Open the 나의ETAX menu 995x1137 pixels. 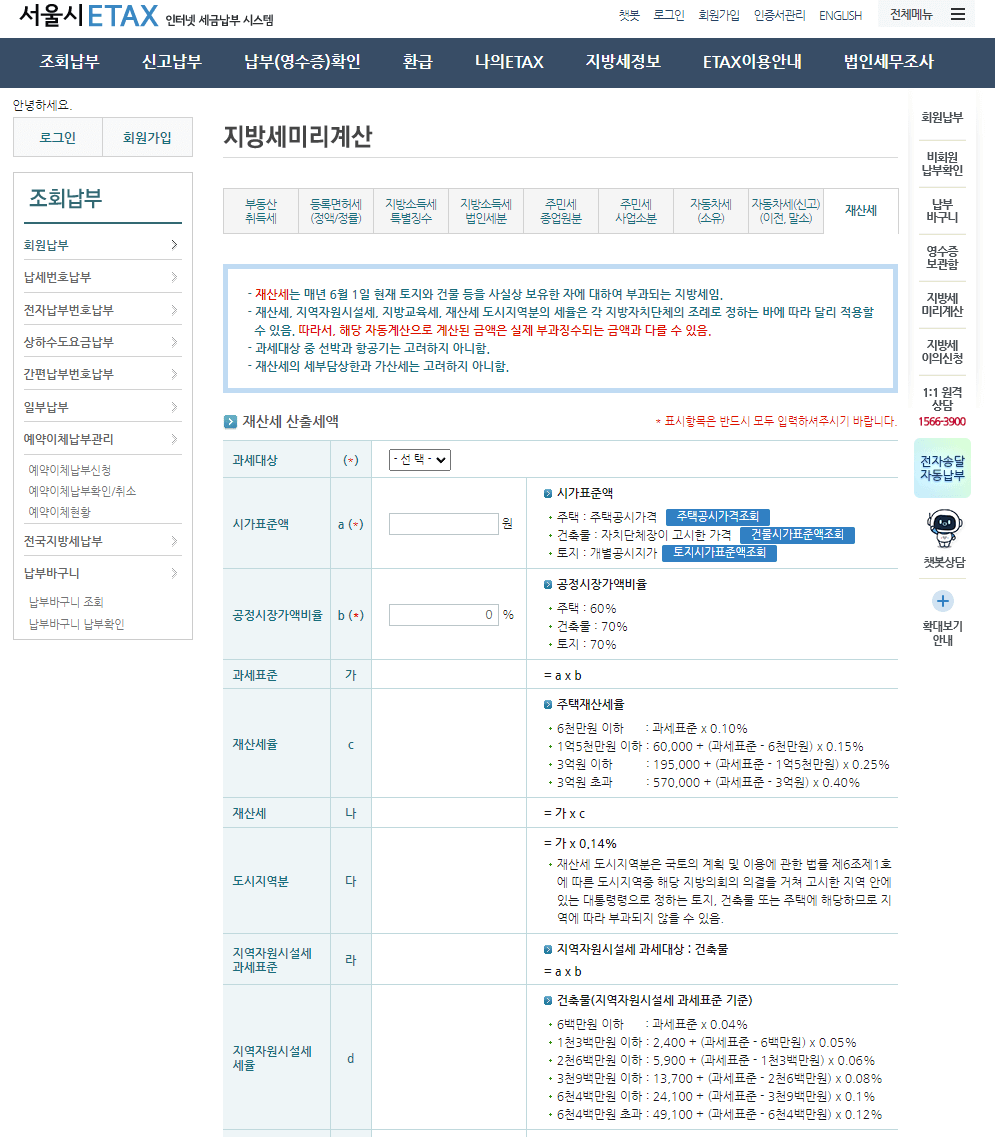coord(508,62)
